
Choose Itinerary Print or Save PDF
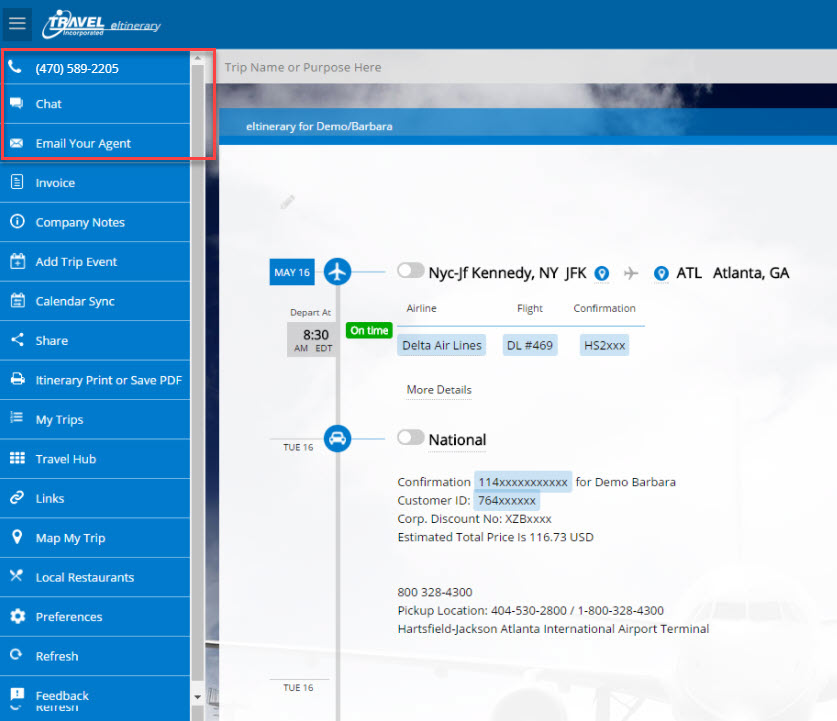click(x=95, y=381)
